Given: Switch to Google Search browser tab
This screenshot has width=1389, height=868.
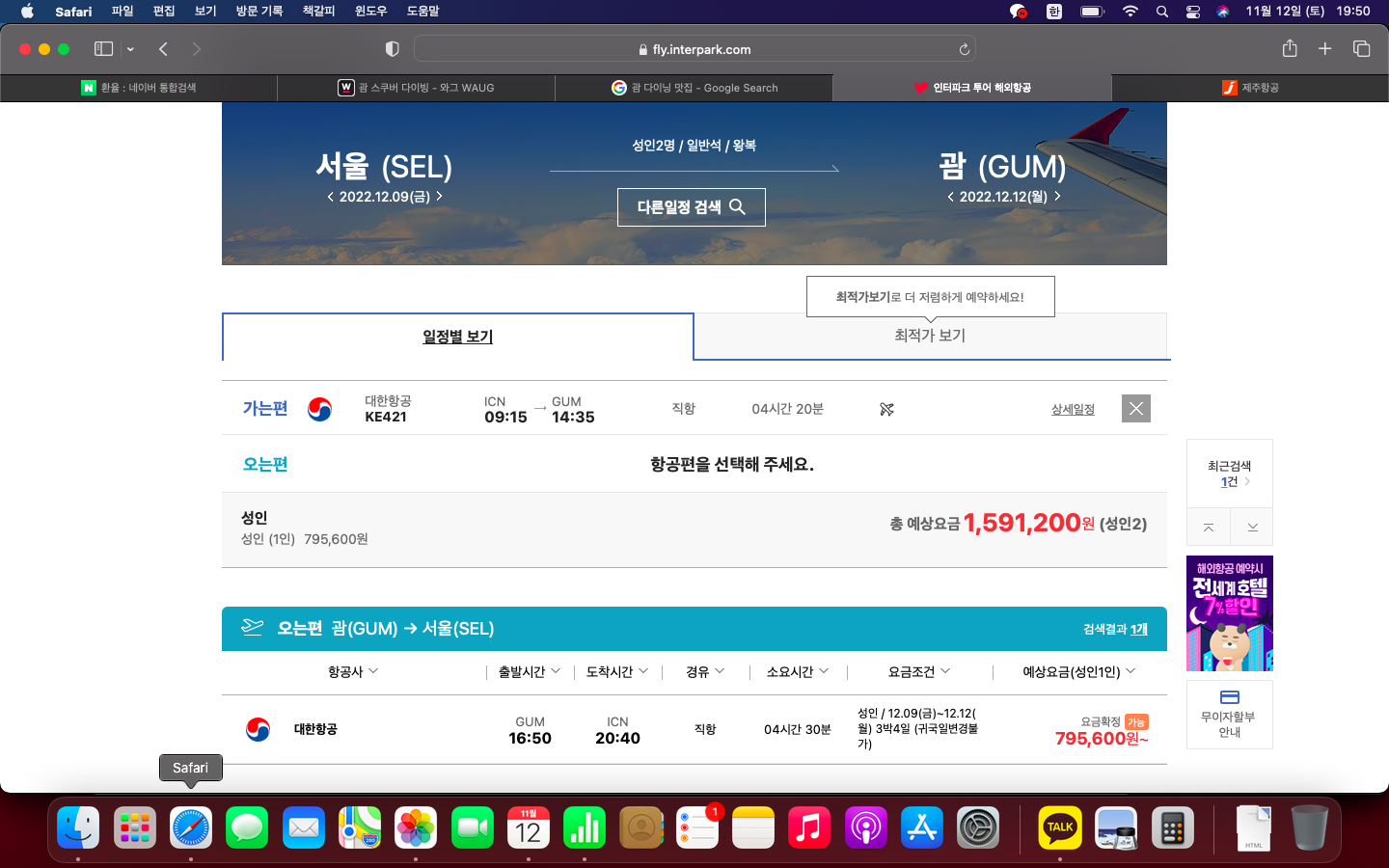Looking at the screenshot, I should (694, 88).
